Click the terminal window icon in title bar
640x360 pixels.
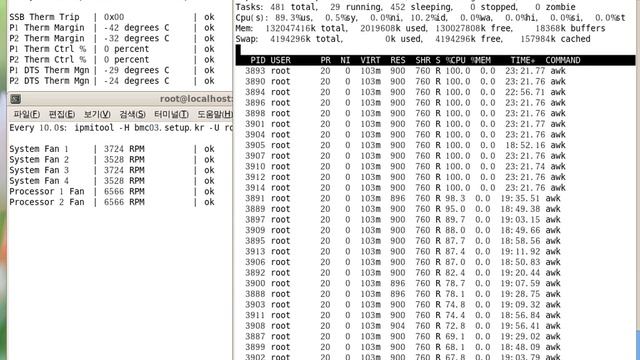pyautogui.click(x=16, y=99)
